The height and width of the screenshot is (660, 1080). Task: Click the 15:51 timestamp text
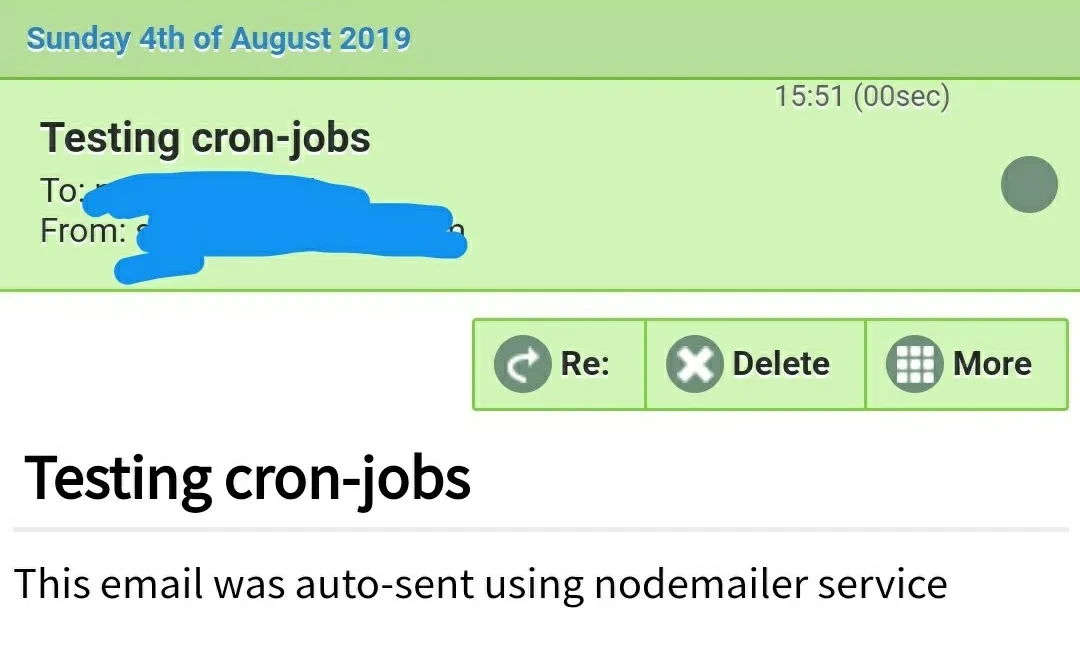point(863,96)
